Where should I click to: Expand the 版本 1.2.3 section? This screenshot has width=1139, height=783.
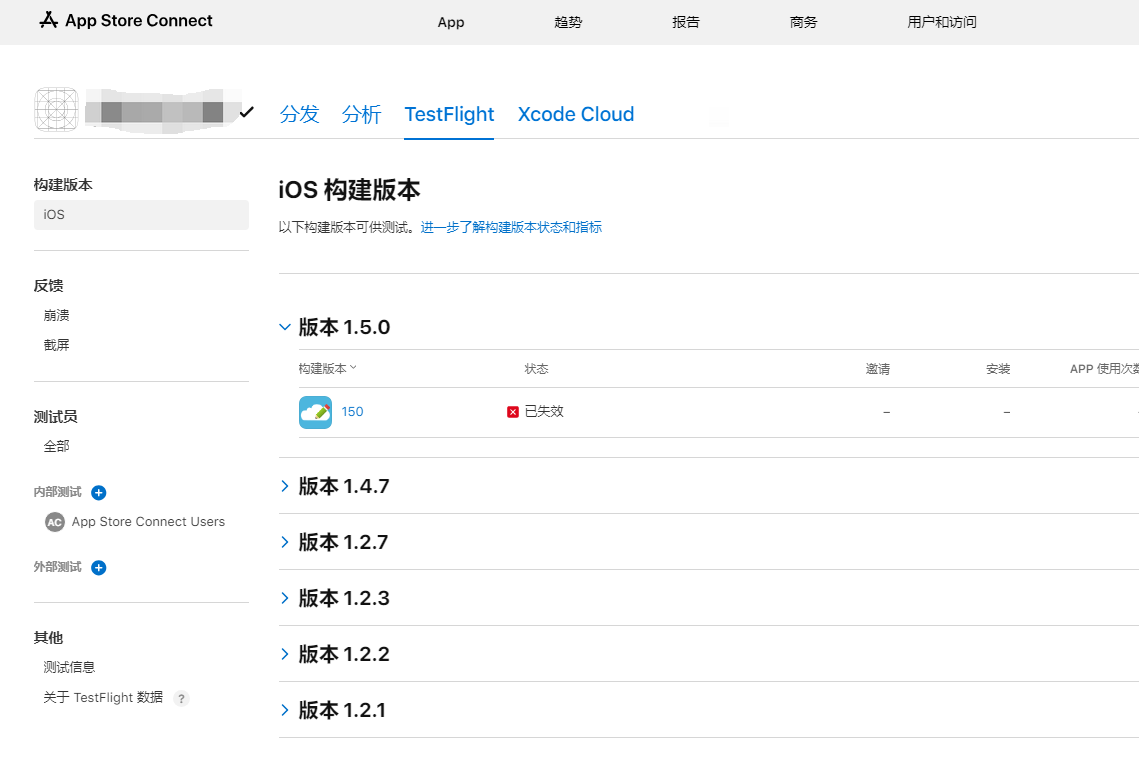click(285, 598)
